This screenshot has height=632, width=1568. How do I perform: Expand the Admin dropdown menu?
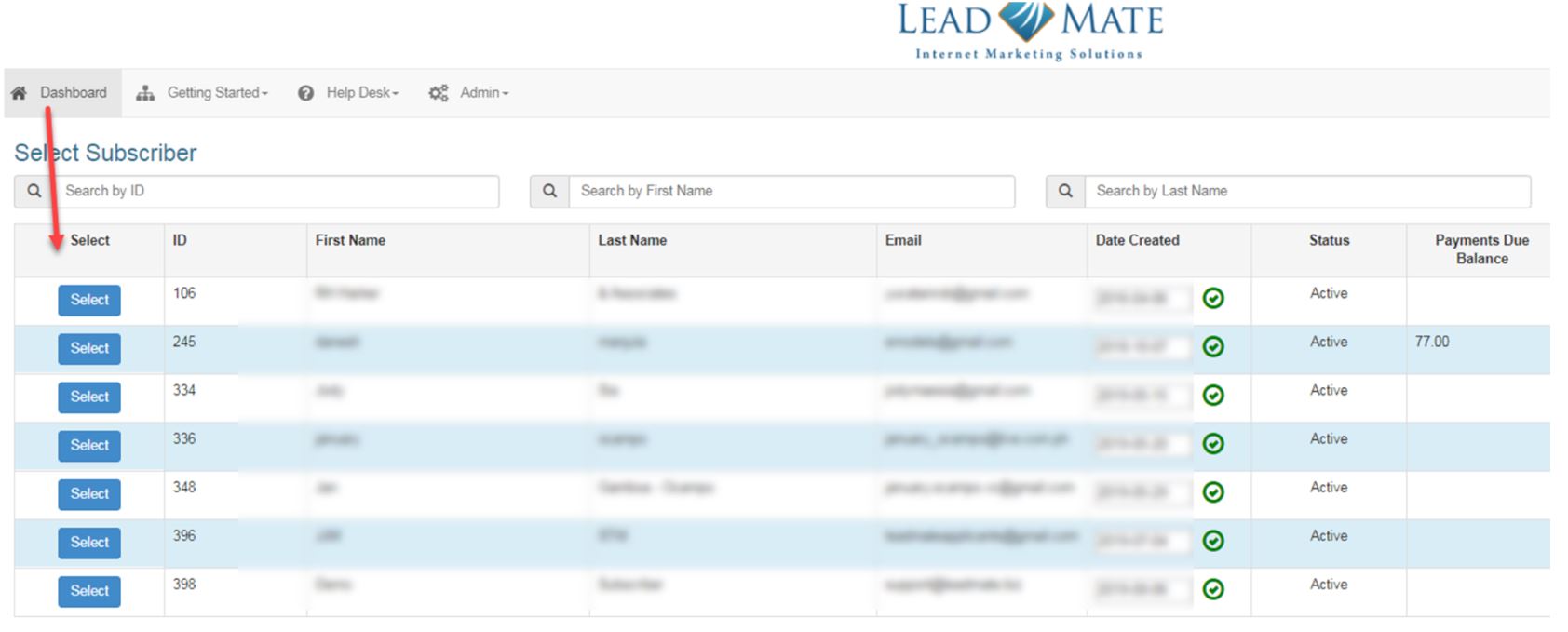[483, 93]
